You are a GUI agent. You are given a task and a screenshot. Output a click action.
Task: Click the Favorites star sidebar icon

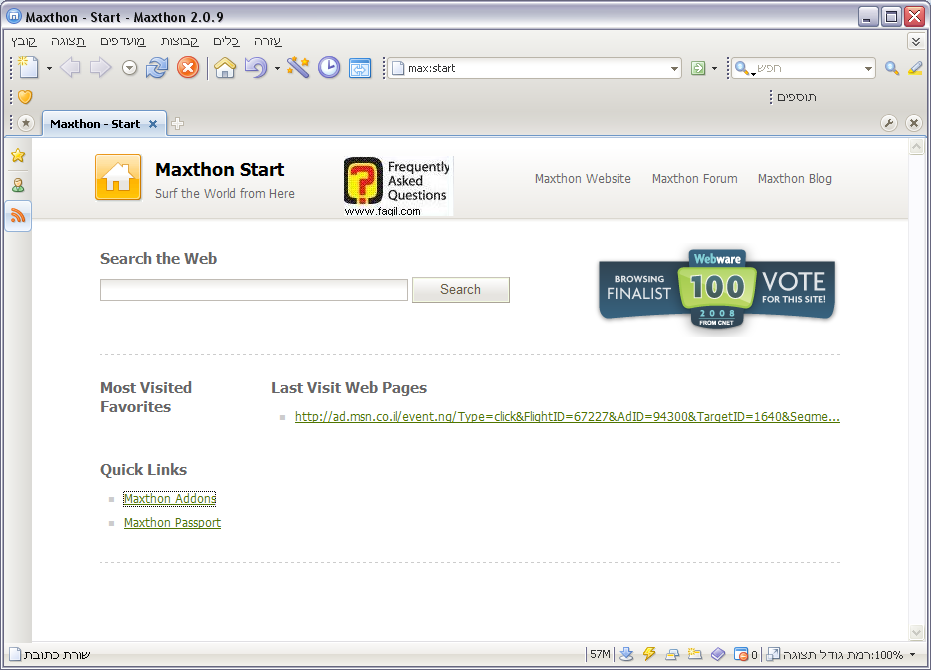18,156
